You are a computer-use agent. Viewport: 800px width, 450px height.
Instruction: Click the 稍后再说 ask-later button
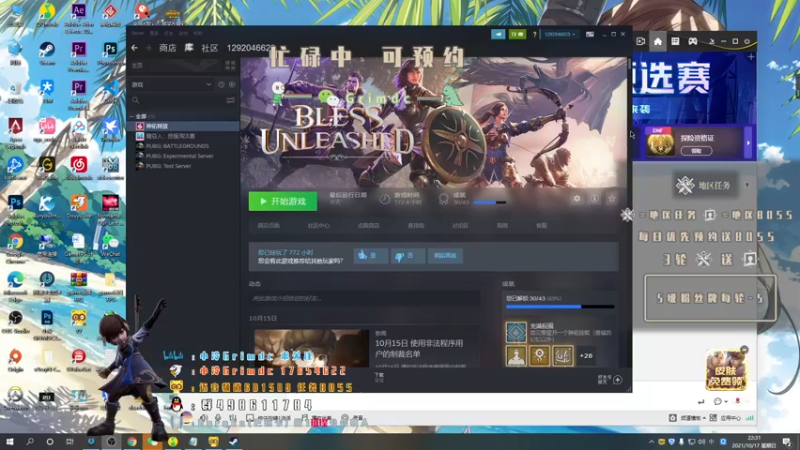(445, 256)
